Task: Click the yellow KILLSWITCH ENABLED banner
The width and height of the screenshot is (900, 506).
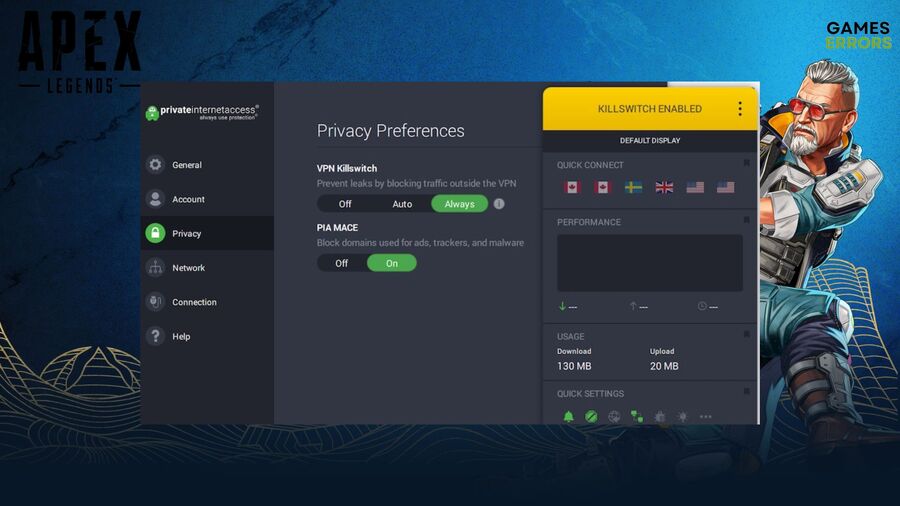Action: pos(650,108)
